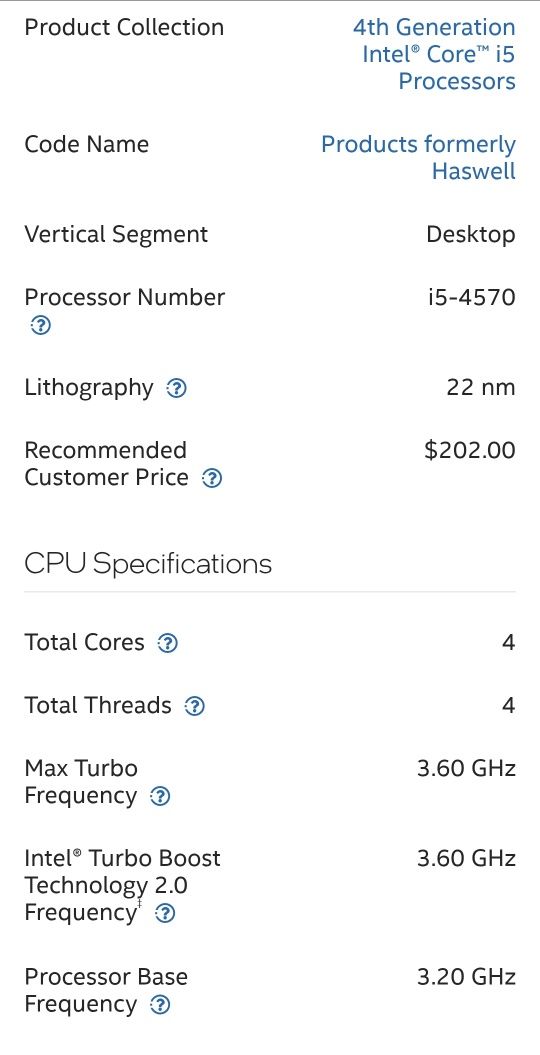Screen dimensions: 540x1055
Task: Click the Max Turbo Frequency info icon
Action: (x=159, y=797)
